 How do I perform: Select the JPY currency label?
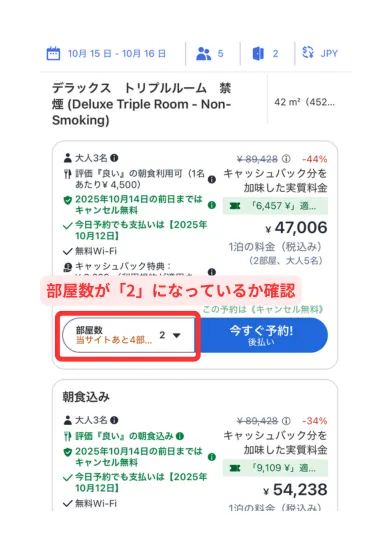[x=329, y=53]
